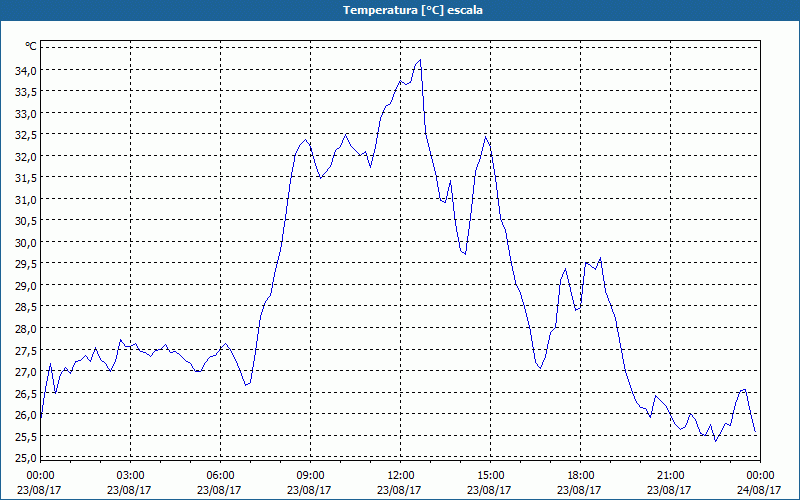The image size is (800, 500).
Task: Click the 24/08/17 date label
Action: (x=759, y=490)
